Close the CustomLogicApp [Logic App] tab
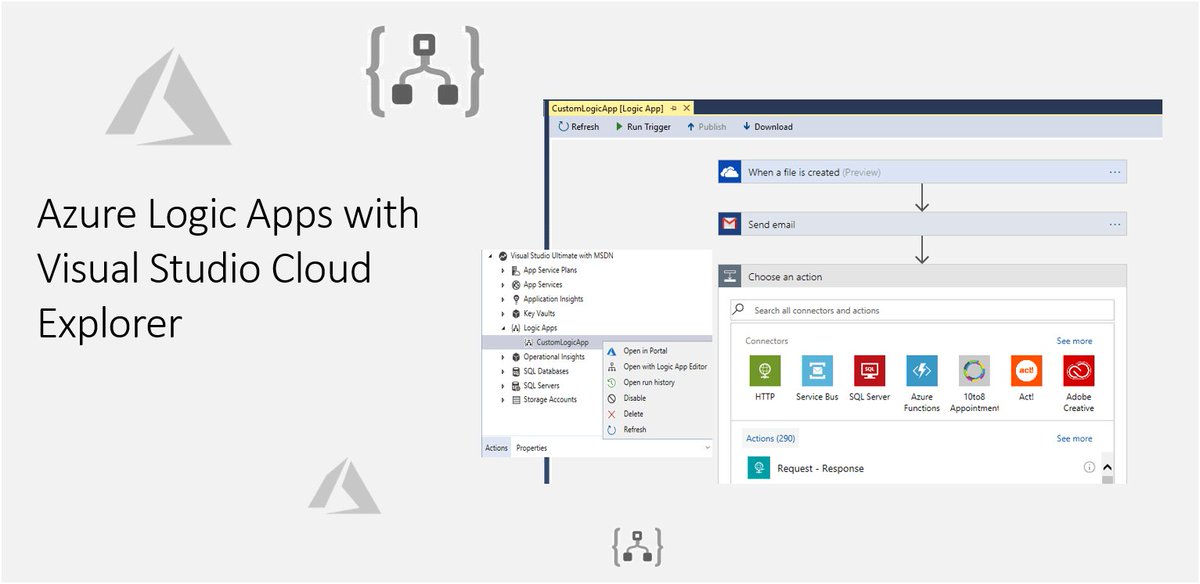 [x=687, y=107]
